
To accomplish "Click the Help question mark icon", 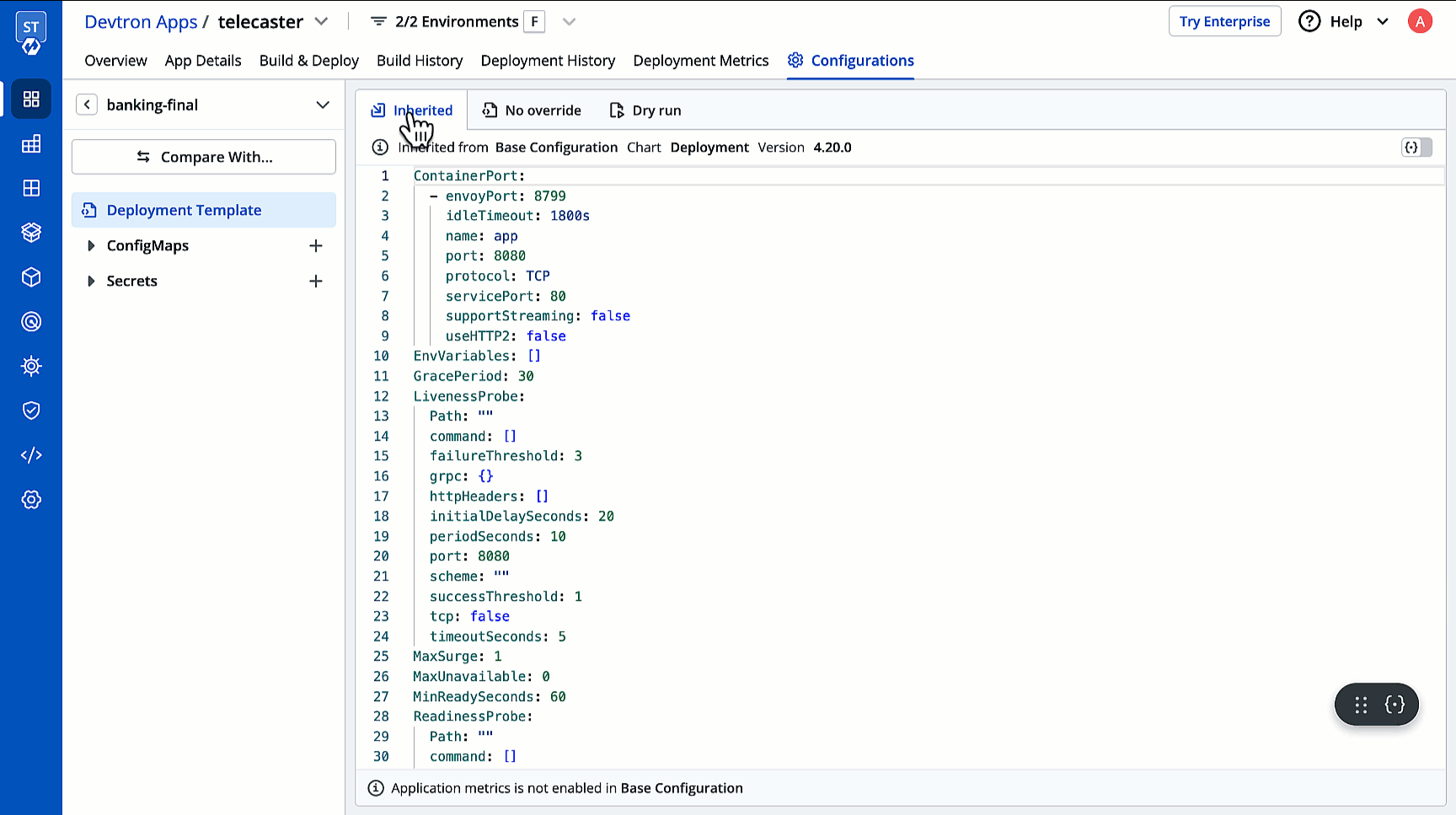I will click(1309, 22).
